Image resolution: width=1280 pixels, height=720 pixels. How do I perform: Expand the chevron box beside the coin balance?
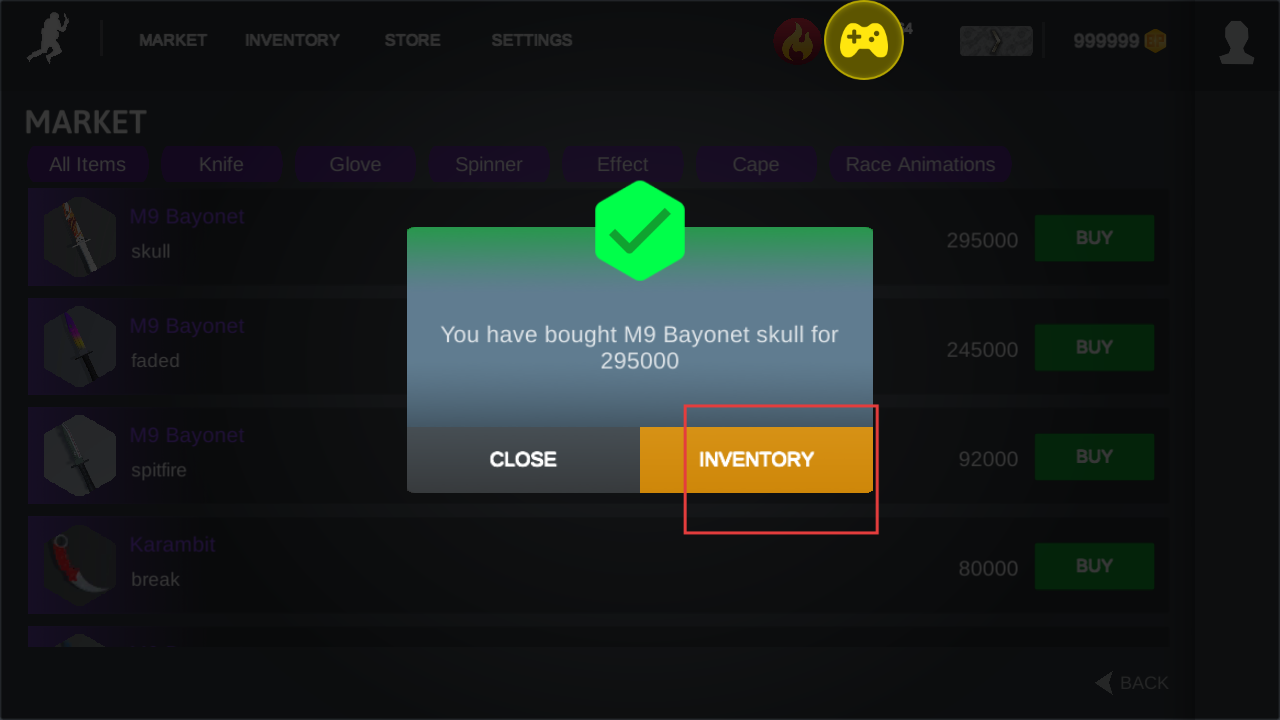(x=996, y=41)
